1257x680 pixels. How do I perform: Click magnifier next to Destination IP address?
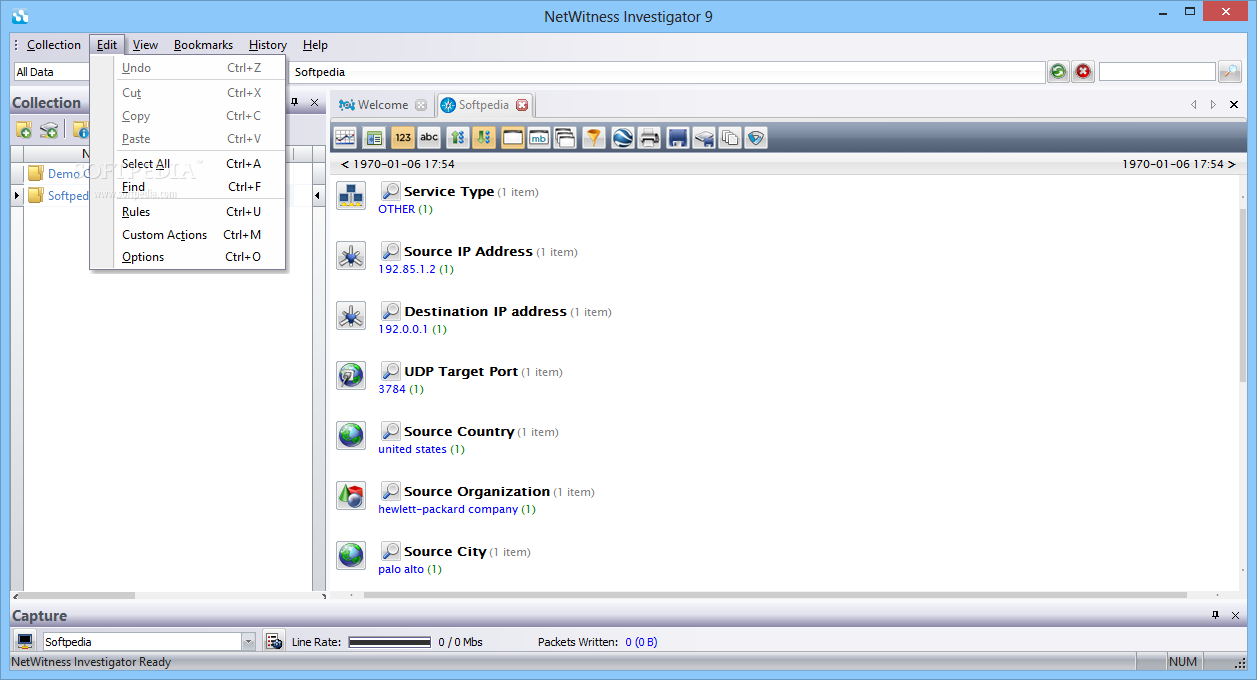(391, 311)
